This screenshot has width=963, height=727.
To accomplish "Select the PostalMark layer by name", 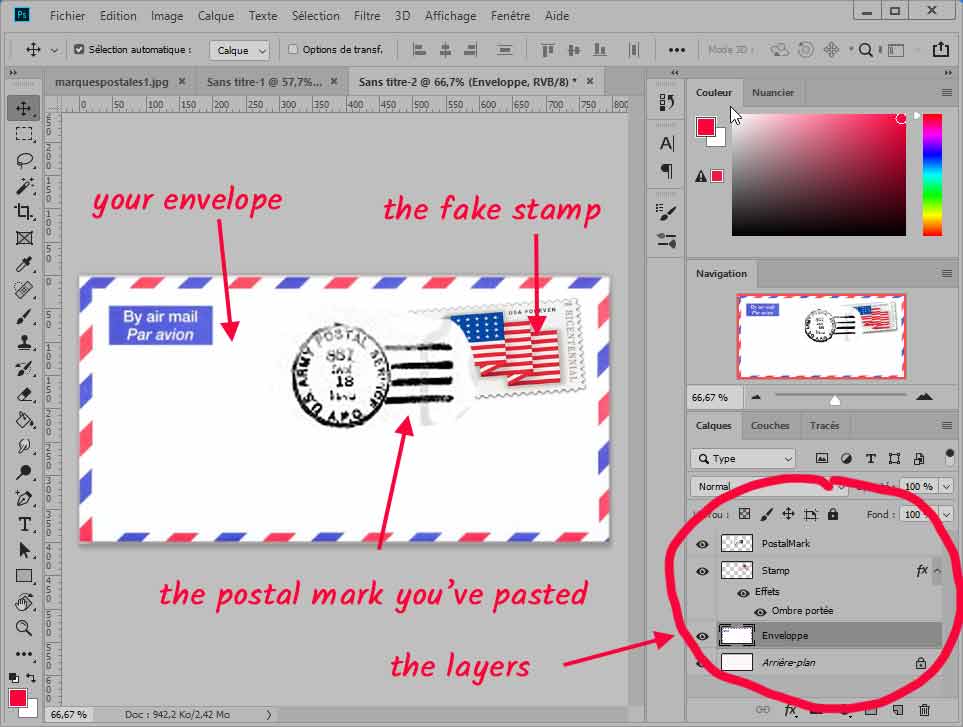I will click(786, 544).
